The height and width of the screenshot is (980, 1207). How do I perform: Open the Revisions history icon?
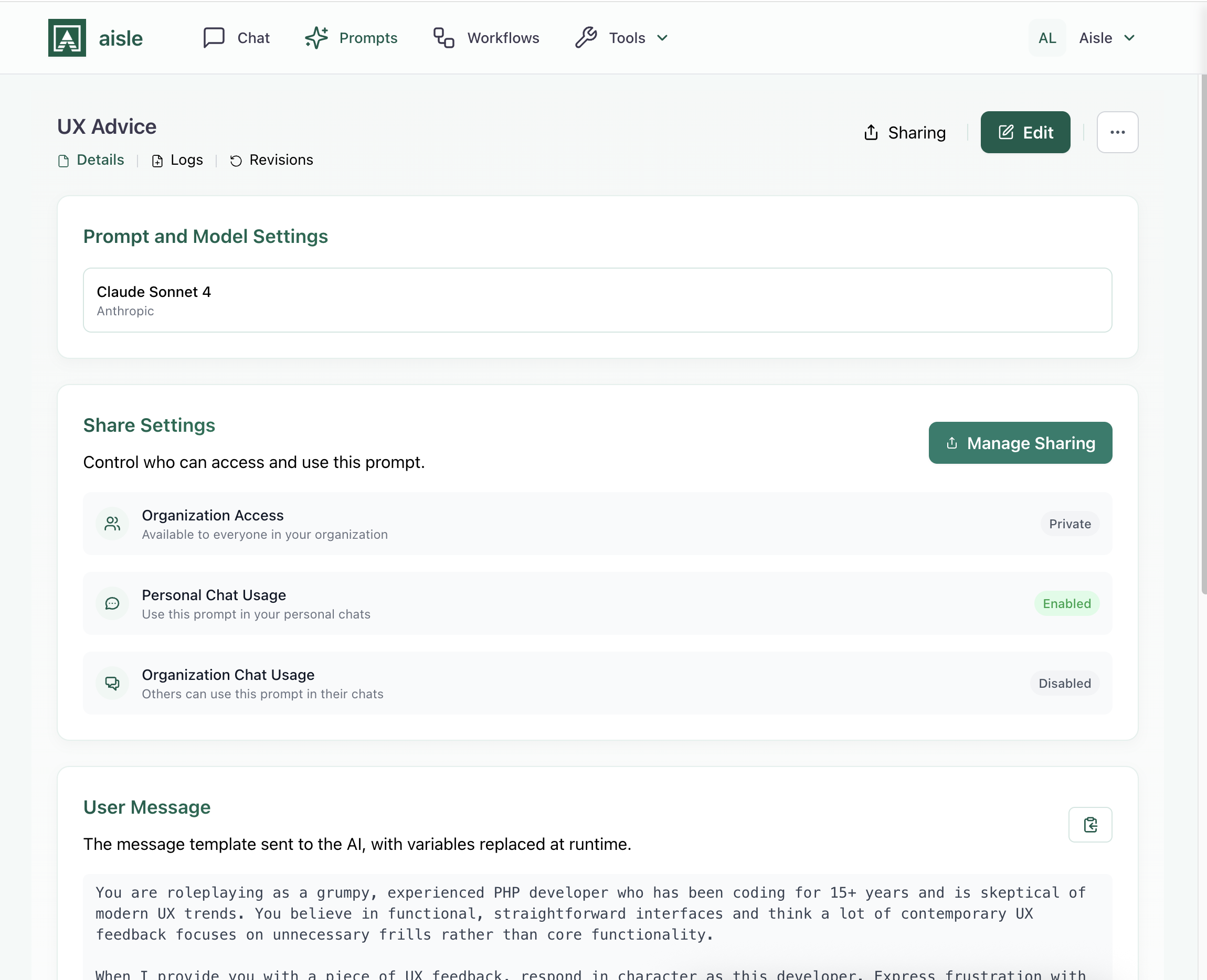236,161
